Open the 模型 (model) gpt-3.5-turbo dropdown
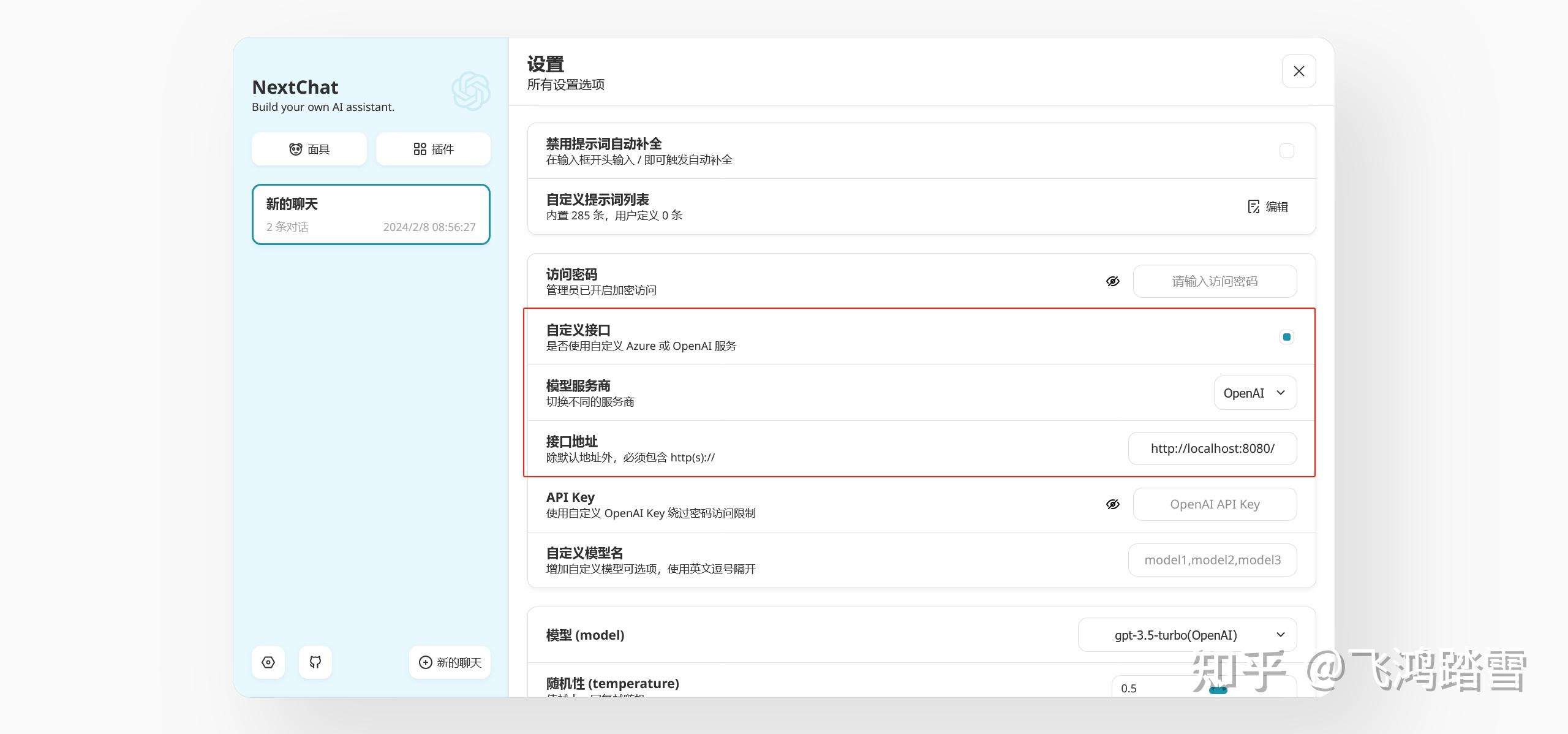This screenshot has height=734, width=1568. (x=1187, y=635)
